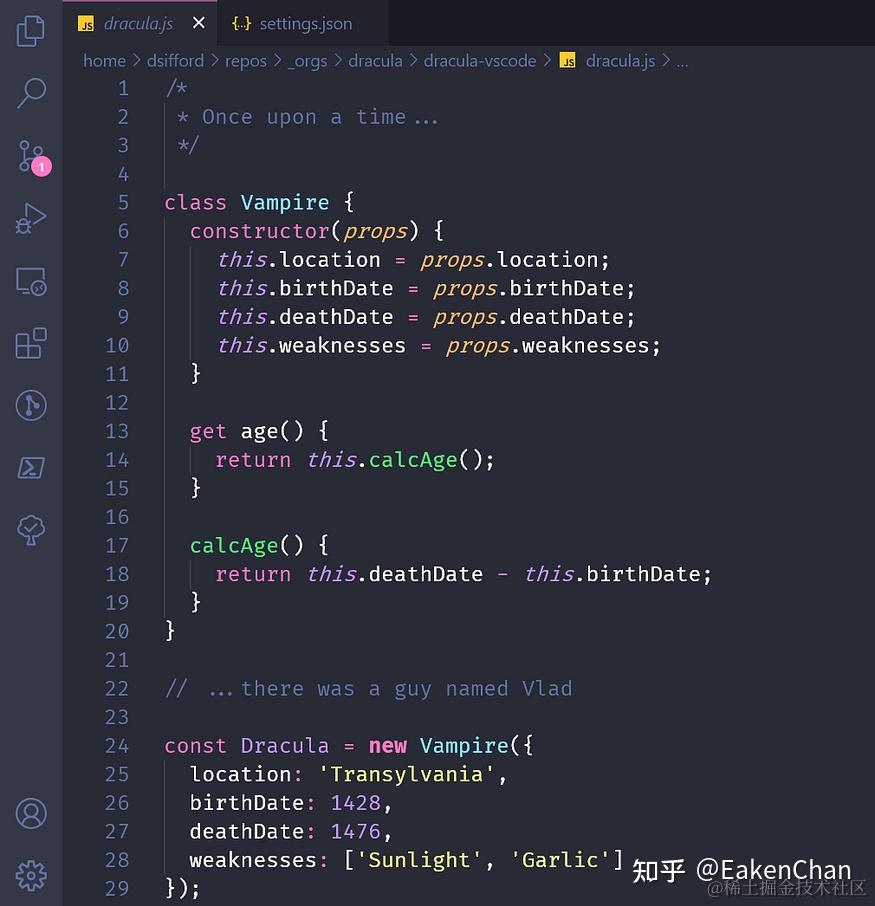Open the Explorer sidebar icon
Image resolution: width=875 pixels, height=906 pixels.
coord(30,31)
